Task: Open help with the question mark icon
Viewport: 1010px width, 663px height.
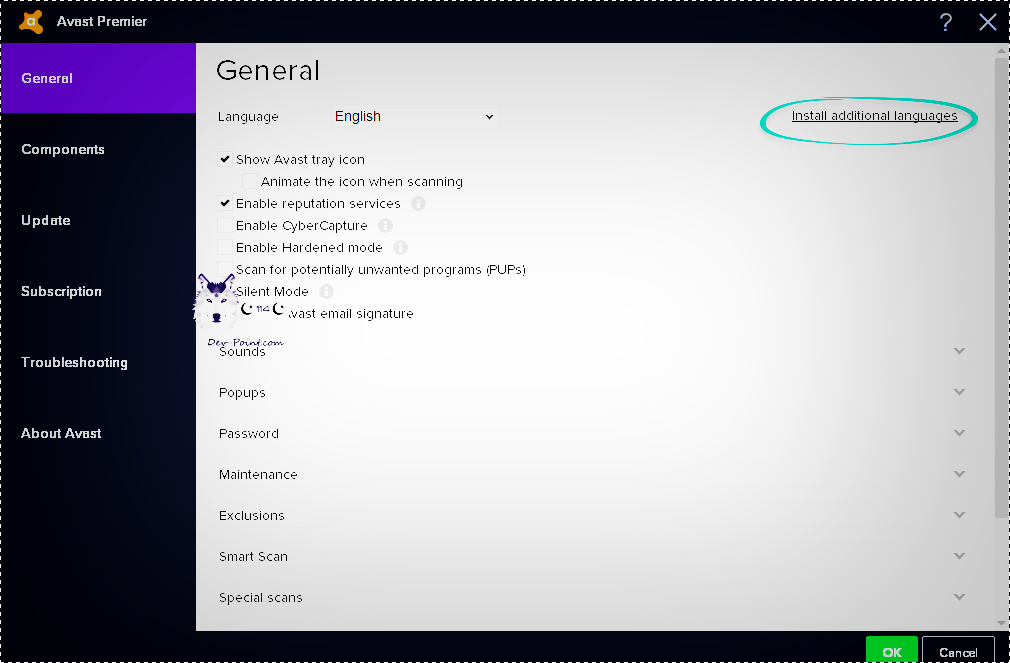Action: pos(945,22)
